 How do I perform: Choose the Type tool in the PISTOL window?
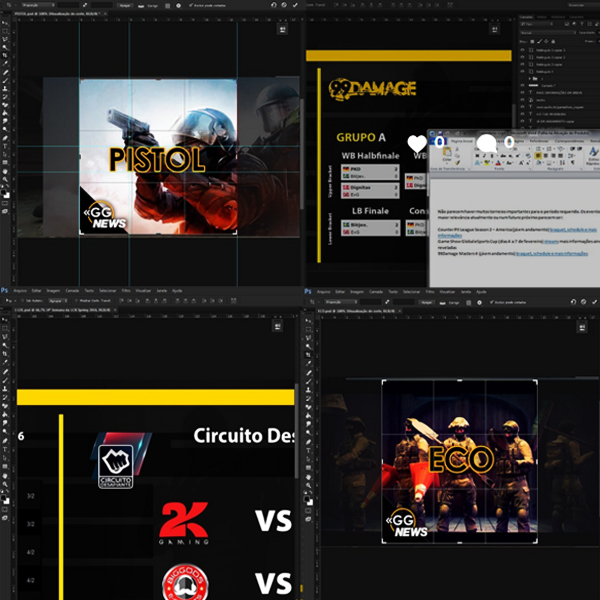point(5,146)
